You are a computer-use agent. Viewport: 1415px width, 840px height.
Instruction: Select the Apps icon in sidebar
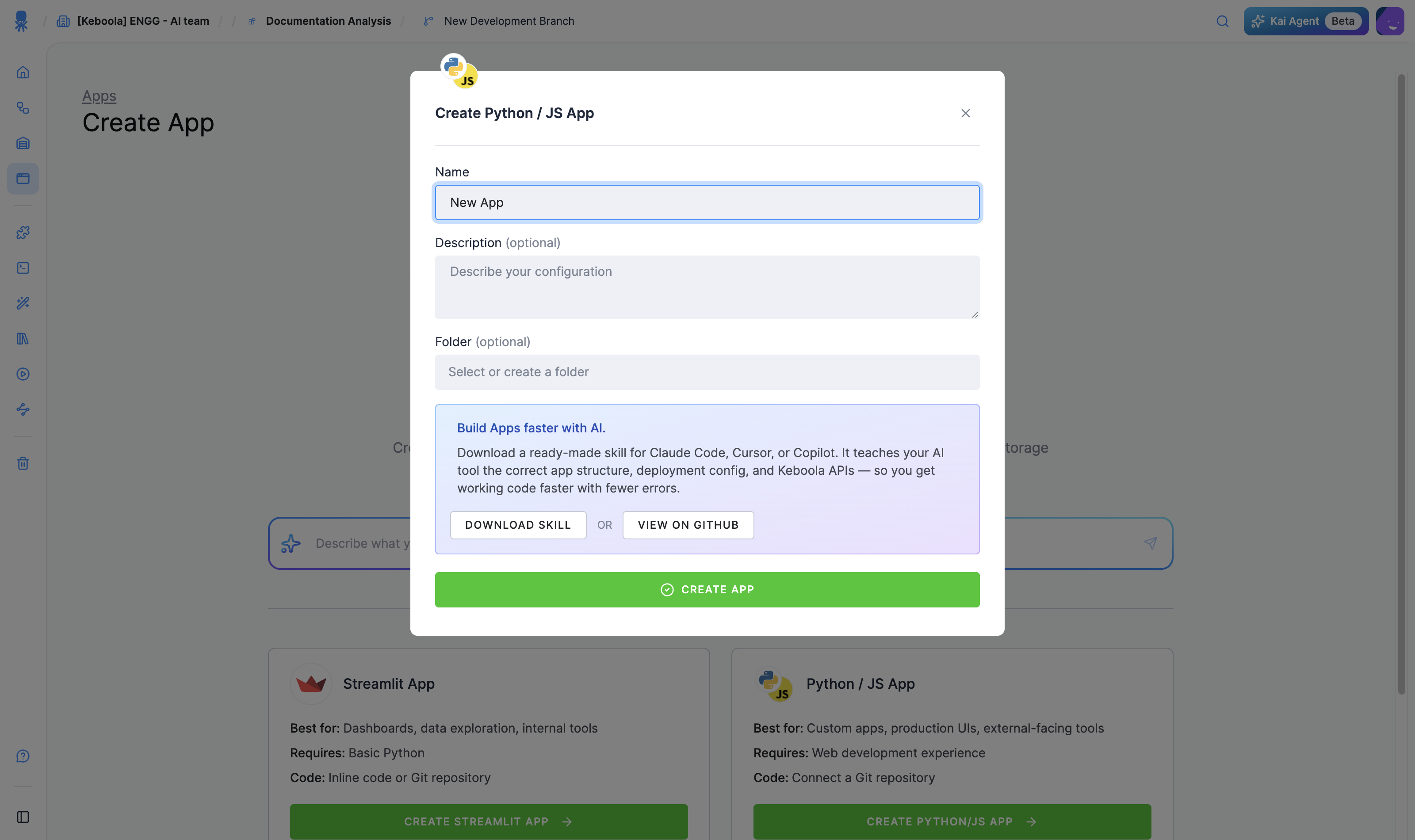click(23, 178)
